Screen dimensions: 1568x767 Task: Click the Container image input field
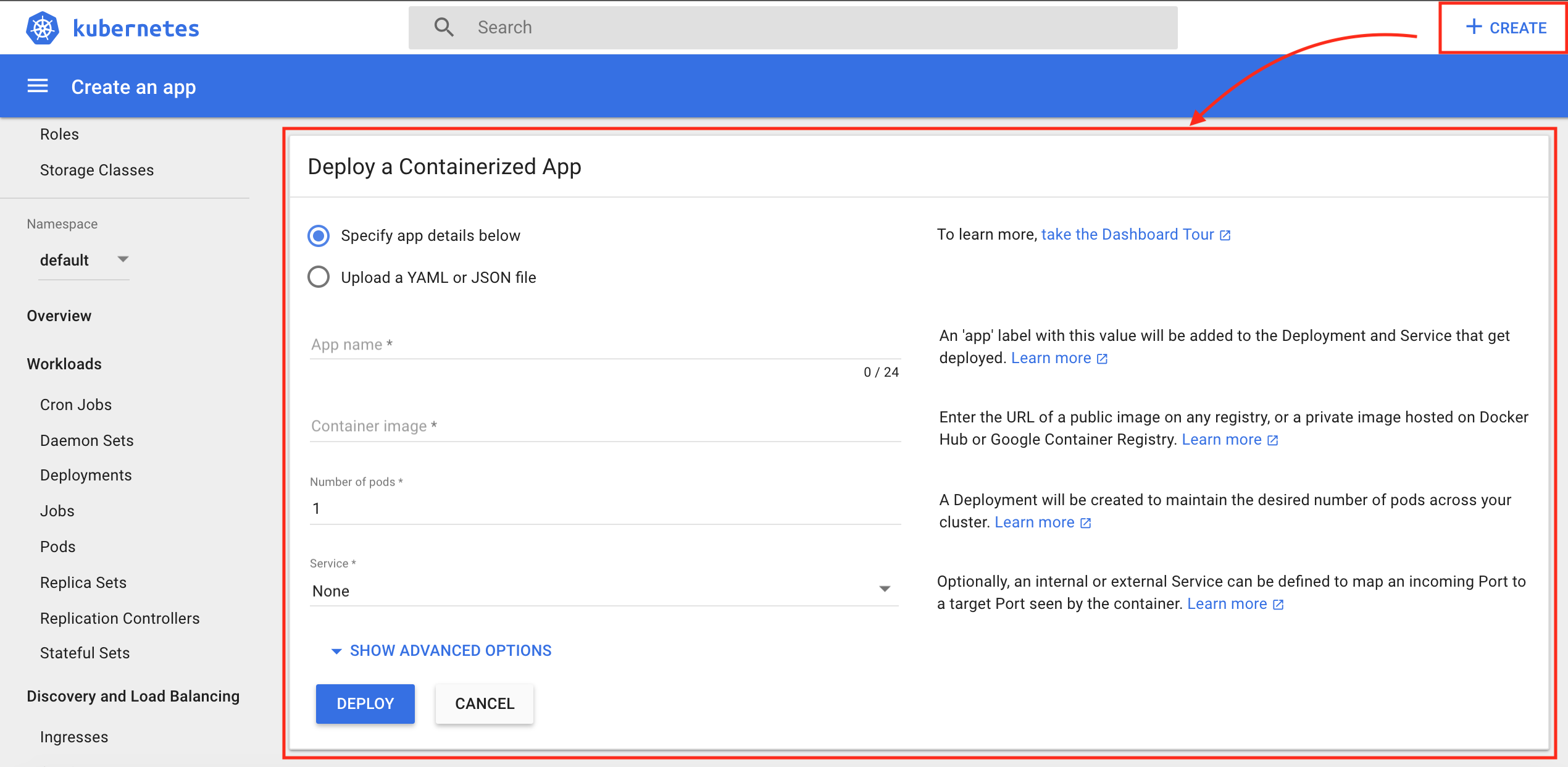(605, 426)
